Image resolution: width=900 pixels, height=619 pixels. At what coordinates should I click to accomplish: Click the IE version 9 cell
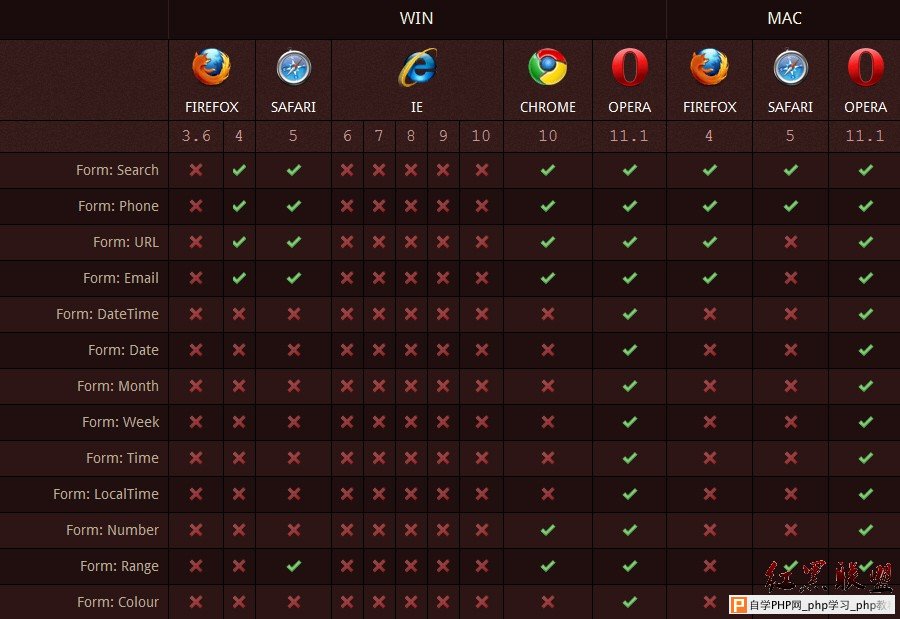(443, 136)
